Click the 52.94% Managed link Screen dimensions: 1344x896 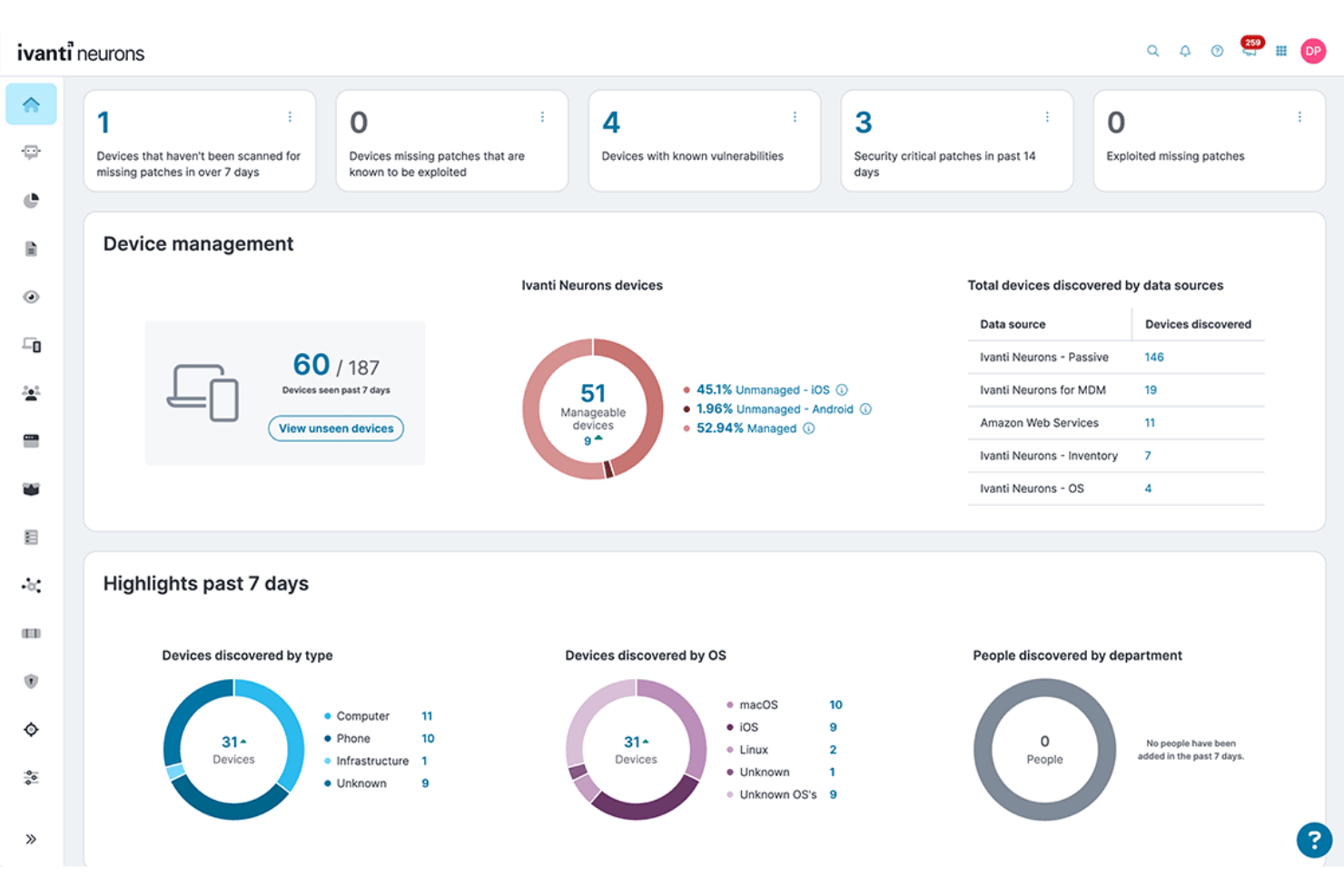[746, 428]
